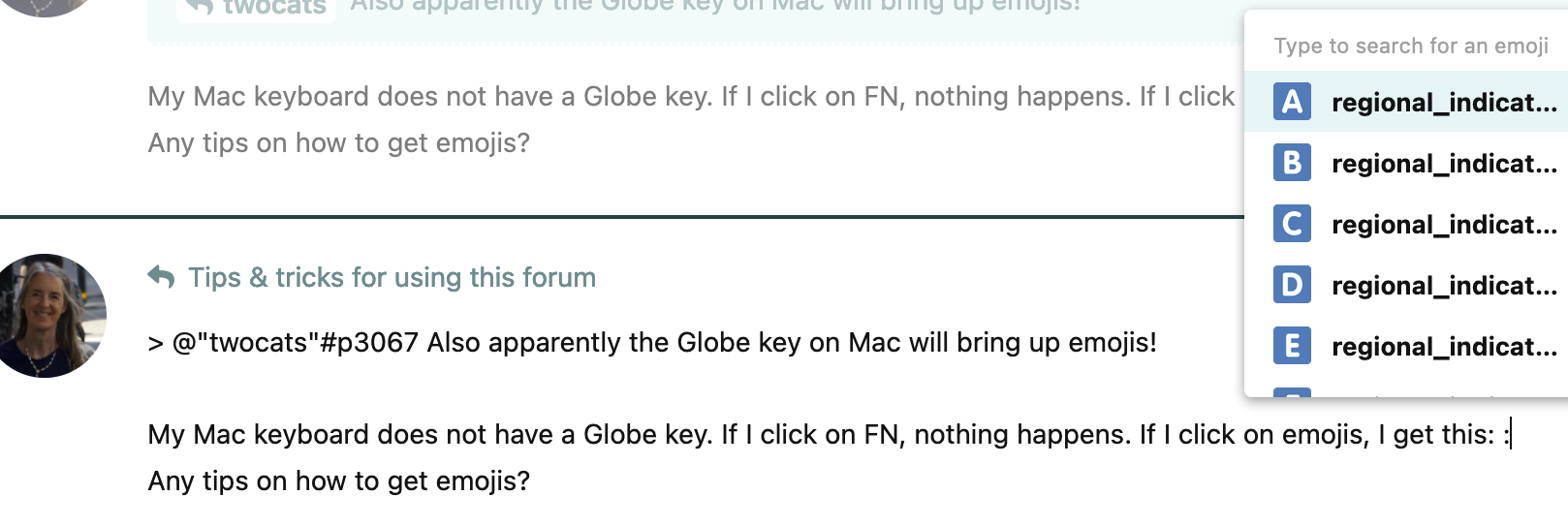The width and height of the screenshot is (1568, 527).
Task: Pick the blue B emoji icon
Action: click(1292, 163)
